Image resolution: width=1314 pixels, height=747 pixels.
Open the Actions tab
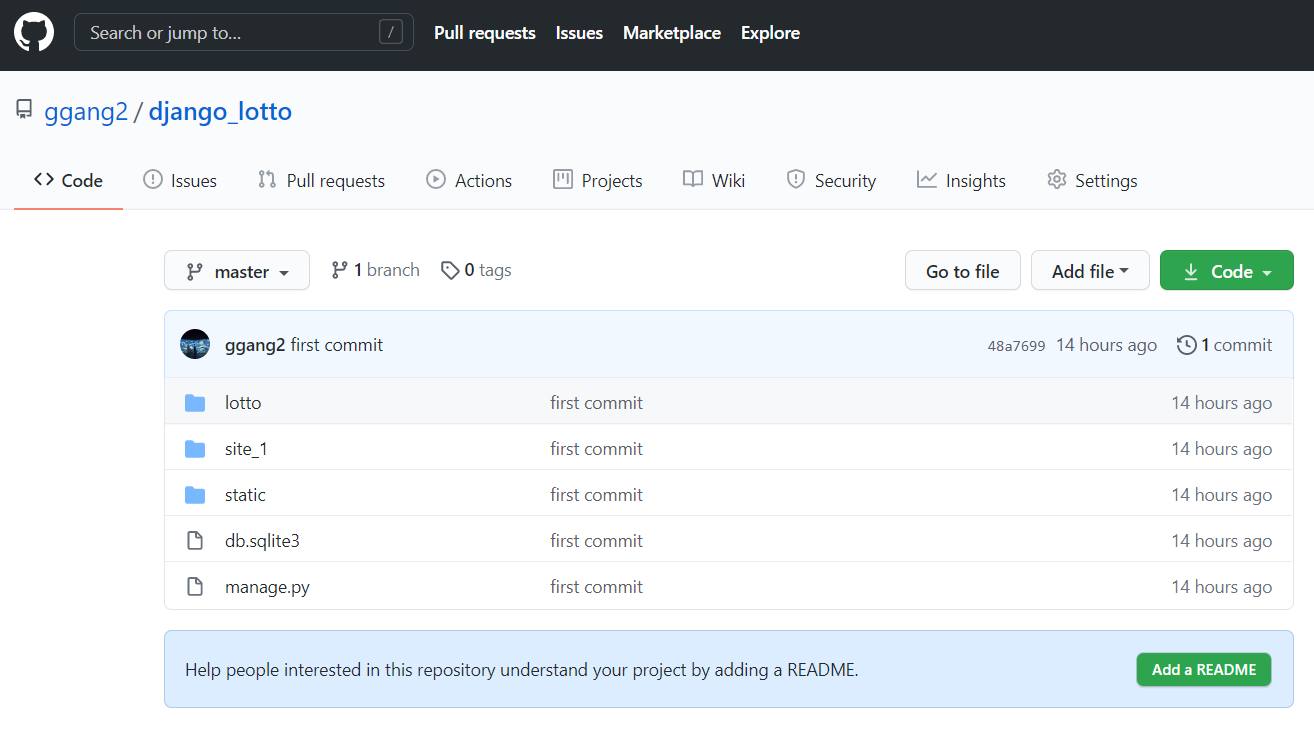[469, 180]
